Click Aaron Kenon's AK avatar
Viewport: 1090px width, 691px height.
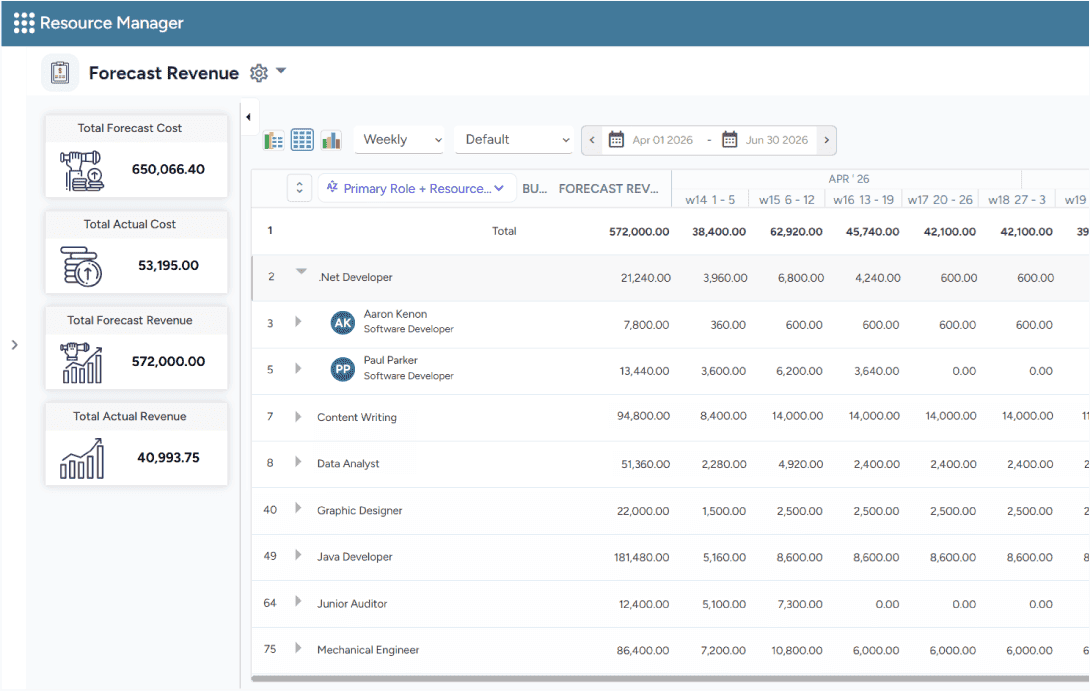[x=343, y=323]
